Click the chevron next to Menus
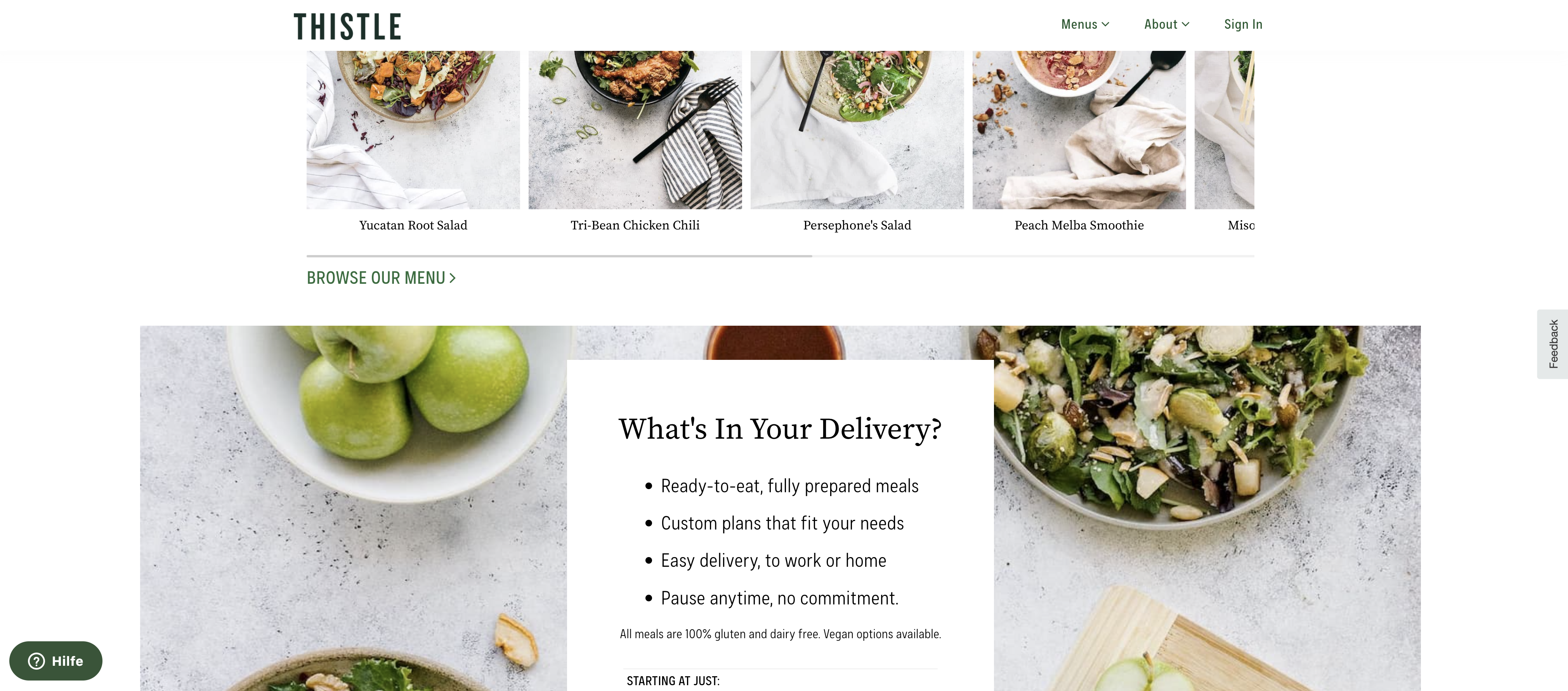 coord(1105,24)
